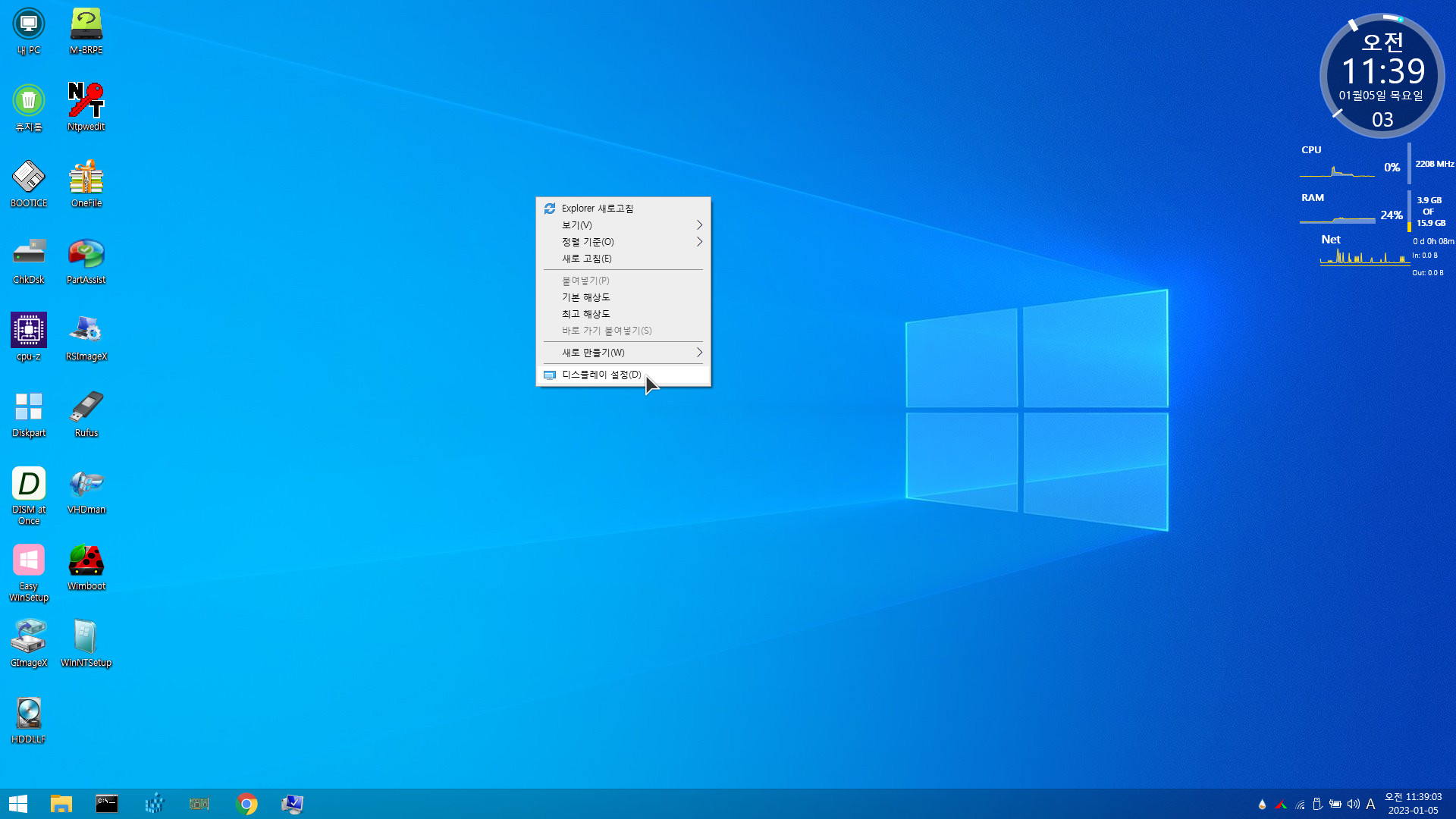Screen dimensions: 1456x819
Task: Click the circuit board taskbar app icon
Action: [x=199, y=804]
